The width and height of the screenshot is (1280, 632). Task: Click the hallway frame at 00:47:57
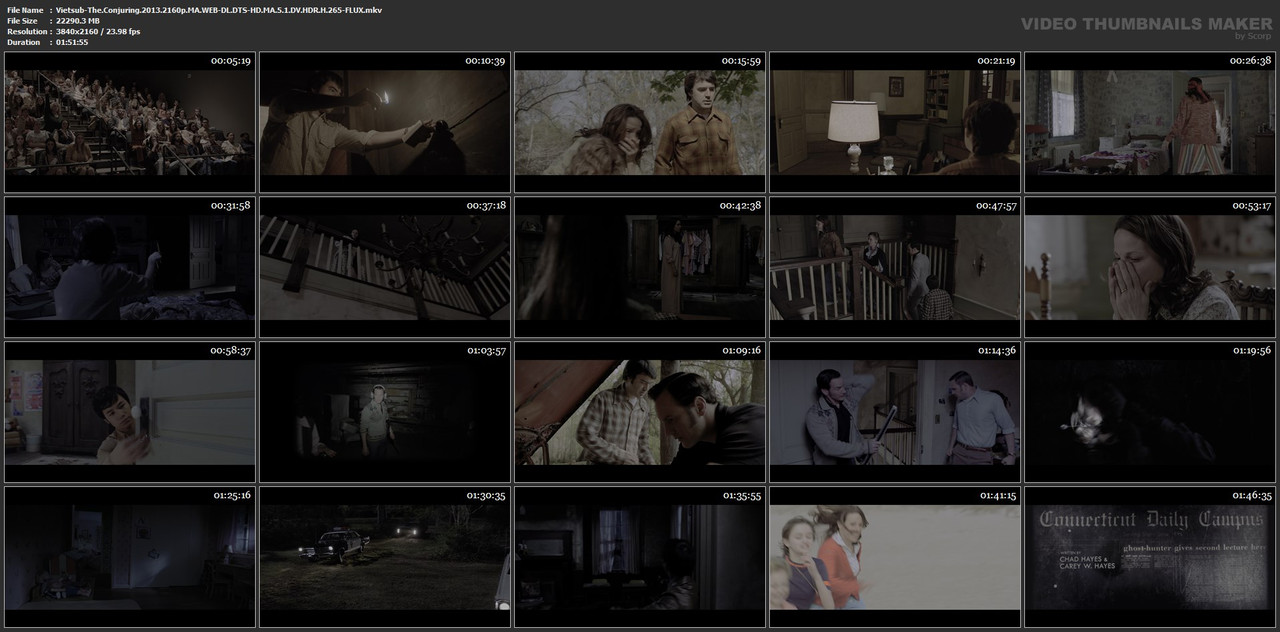[x=895, y=267]
